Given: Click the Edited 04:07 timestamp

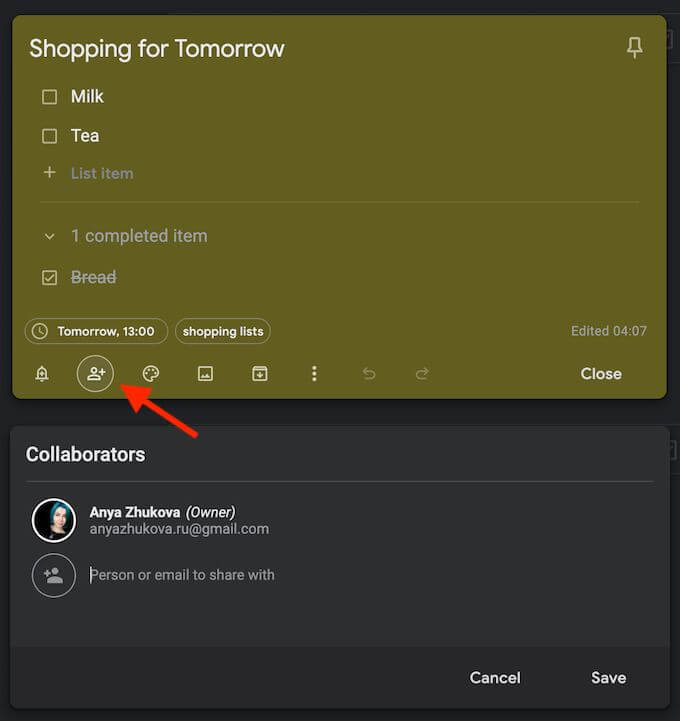Looking at the screenshot, I should click(x=609, y=331).
